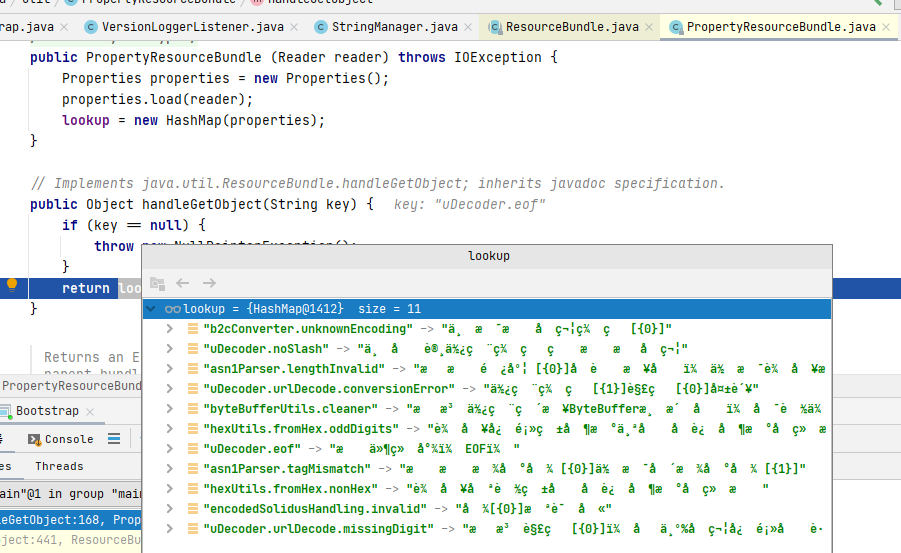Close the PropertyResourceBundle.java tab

pyautogui.click(x=886, y=27)
